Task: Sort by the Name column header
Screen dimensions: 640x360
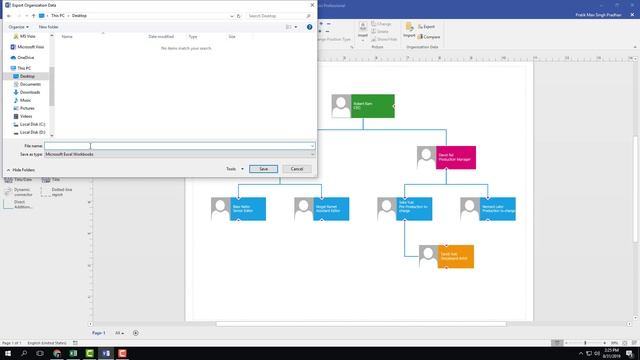Action: (x=67, y=37)
